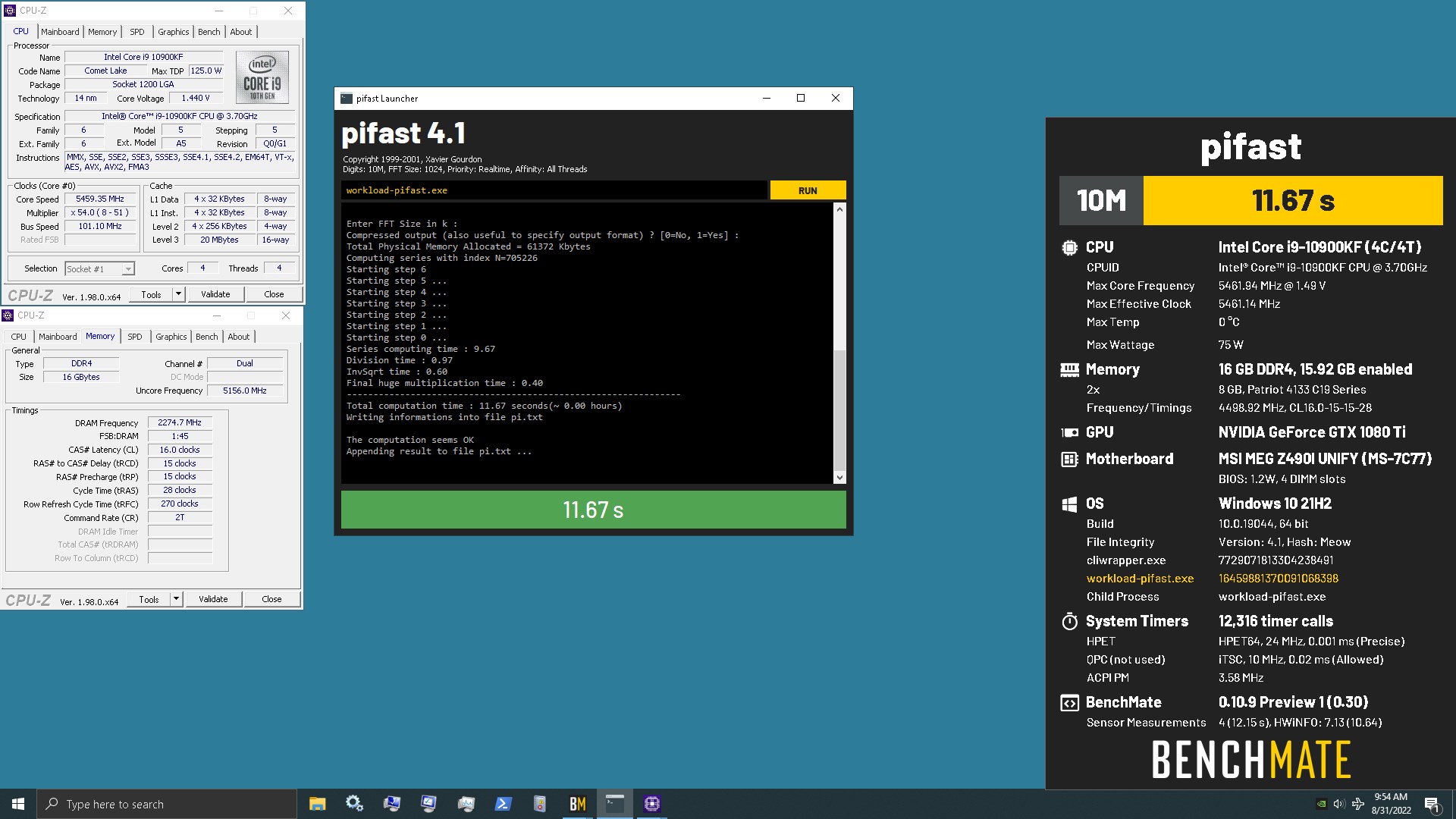This screenshot has width=1456, height=819.
Task: Expand Tools dropdown arrow in top CPU-Z
Action: pyautogui.click(x=179, y=294)
